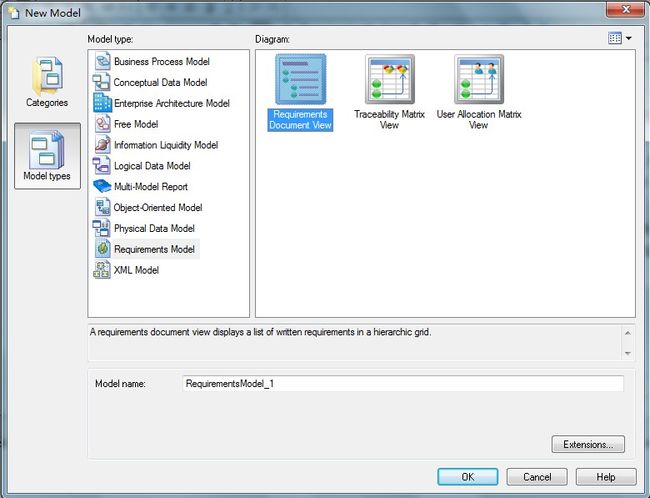Viewport: 650px width, 498px height.
Task: Close the New Model dialog
Action: pyautogui.click(x=626, y=9)
